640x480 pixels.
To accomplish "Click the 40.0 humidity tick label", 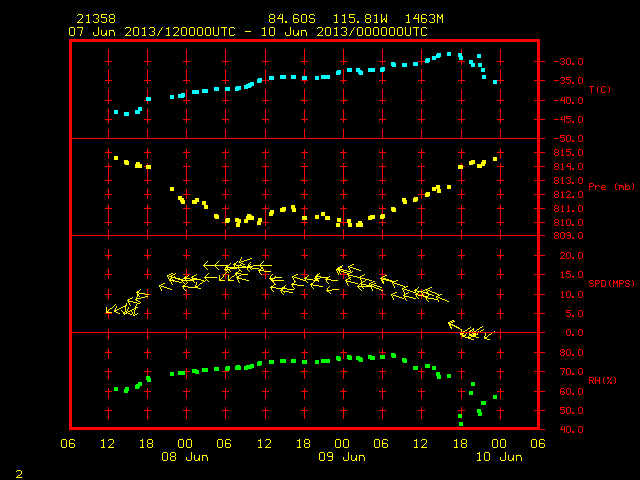I will point(571,429).
